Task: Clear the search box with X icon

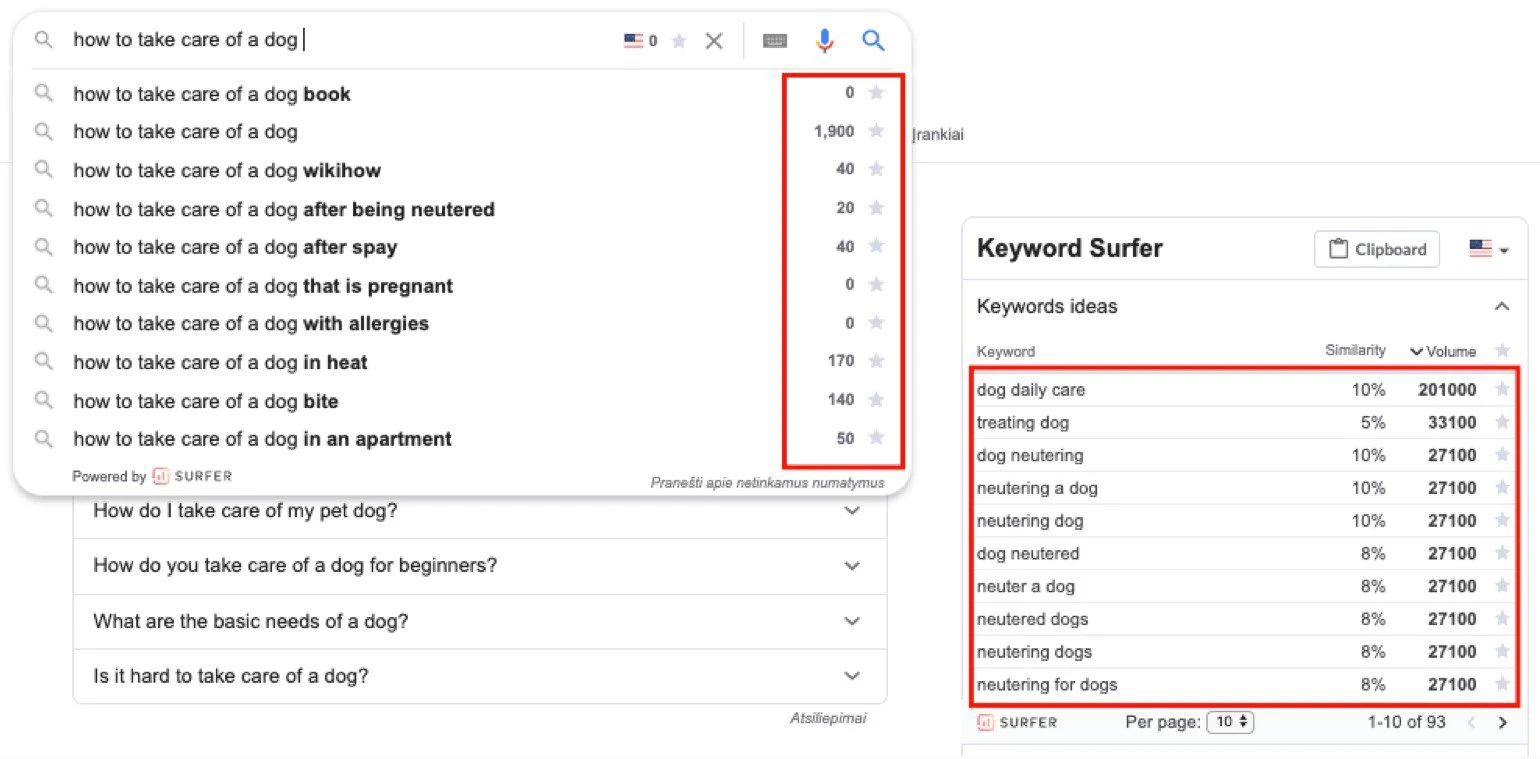Action: pyautogui.click(x=714, y=41)
